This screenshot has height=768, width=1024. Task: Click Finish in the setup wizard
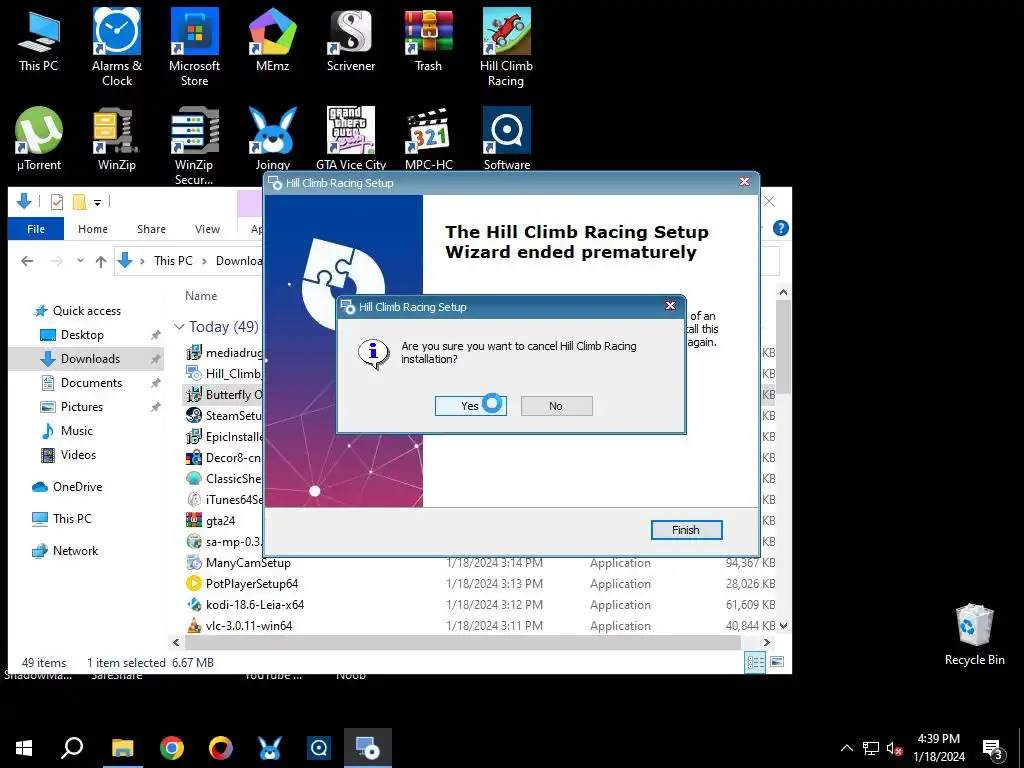(686, 530)
